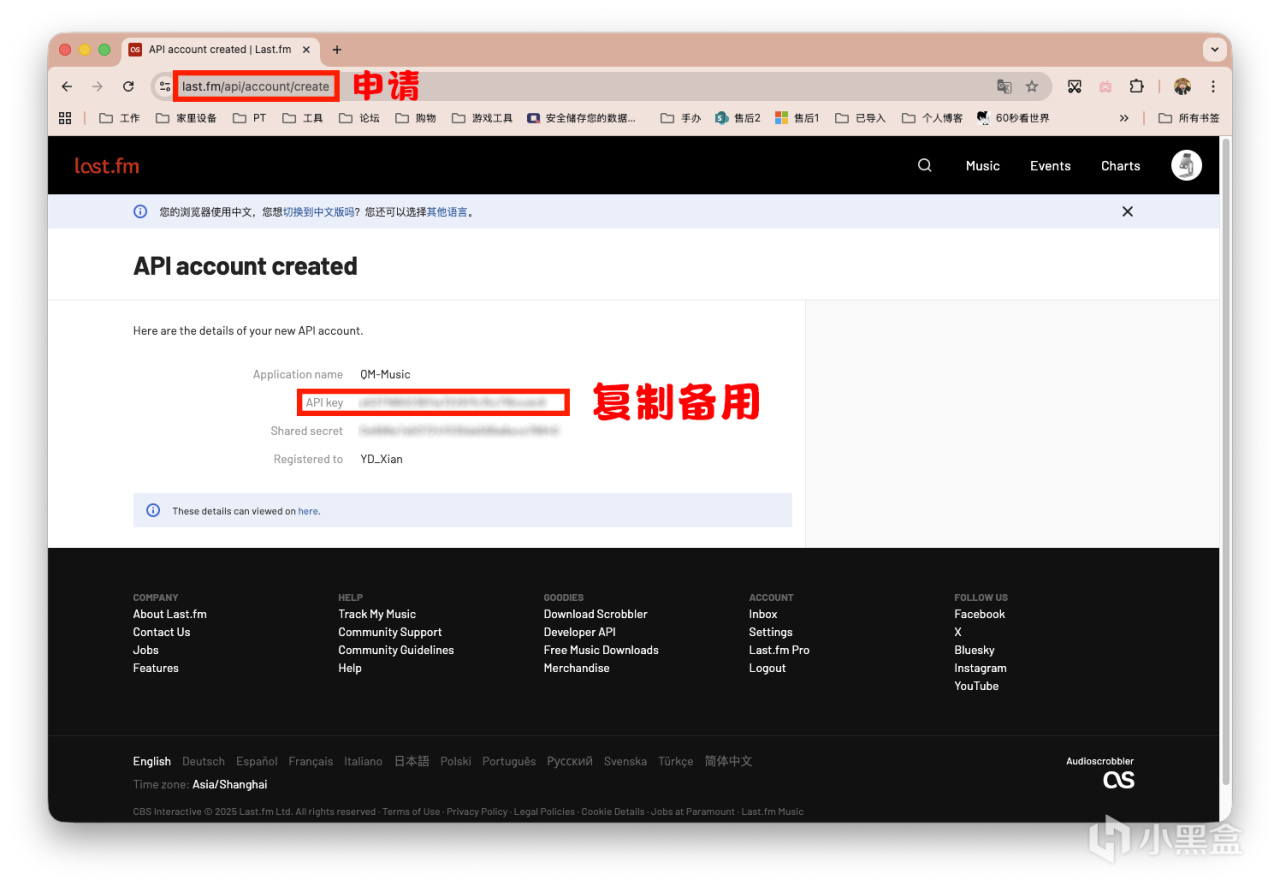Open Download Scrobbler footer link

coord(595,614)
